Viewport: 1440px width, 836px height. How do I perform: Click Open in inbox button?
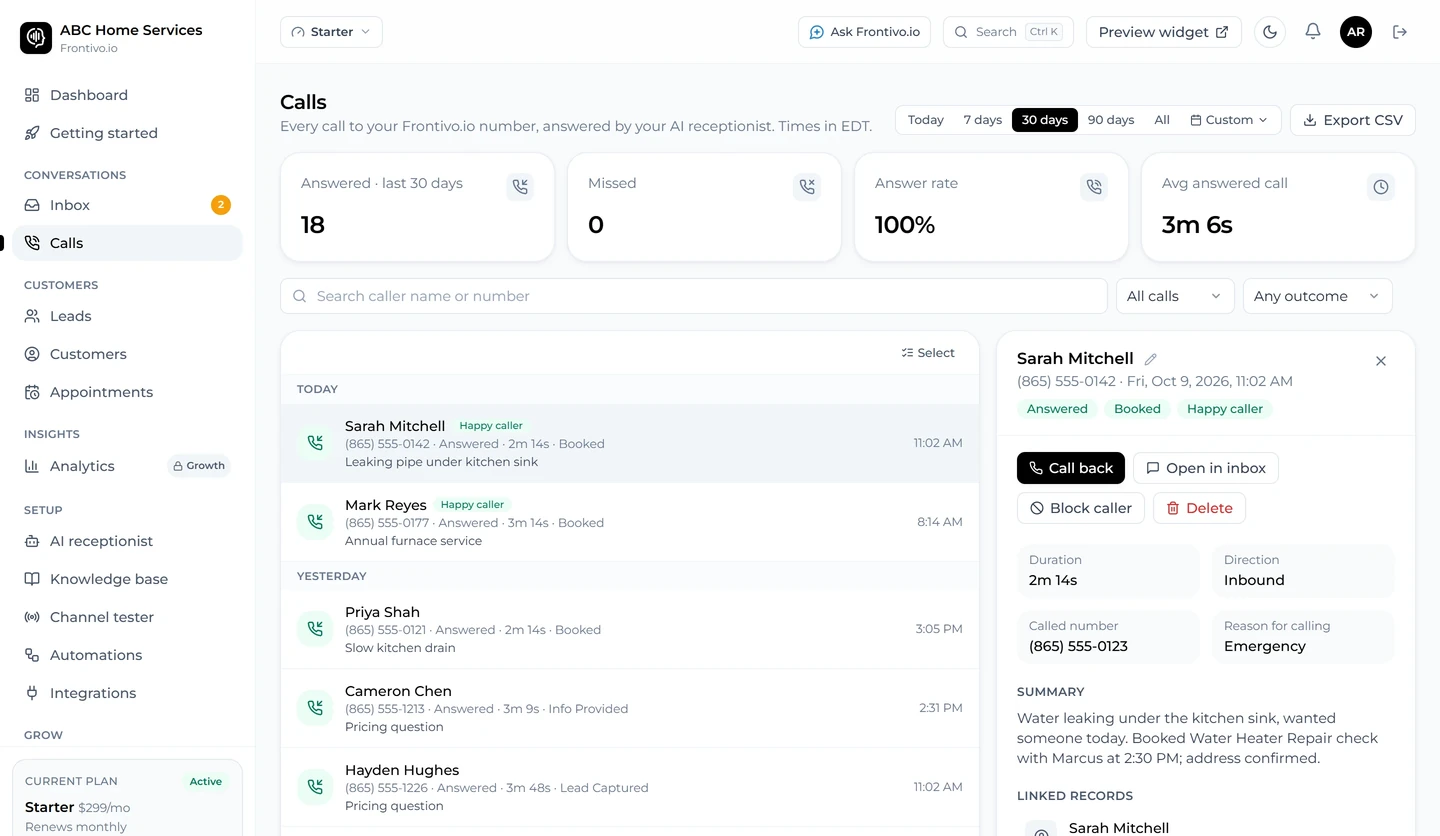1206,468
